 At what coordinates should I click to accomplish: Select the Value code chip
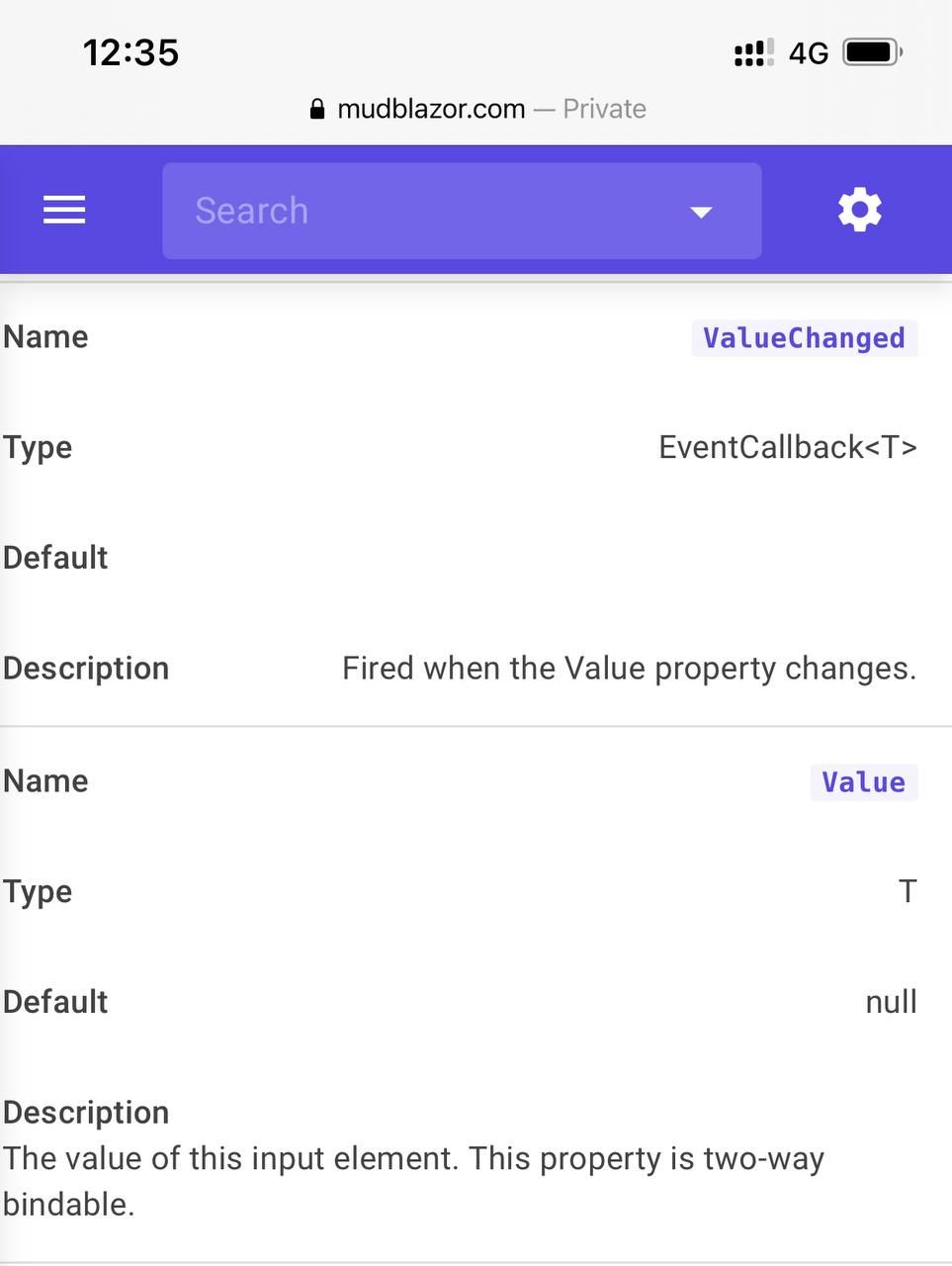[x=863, y=782]
